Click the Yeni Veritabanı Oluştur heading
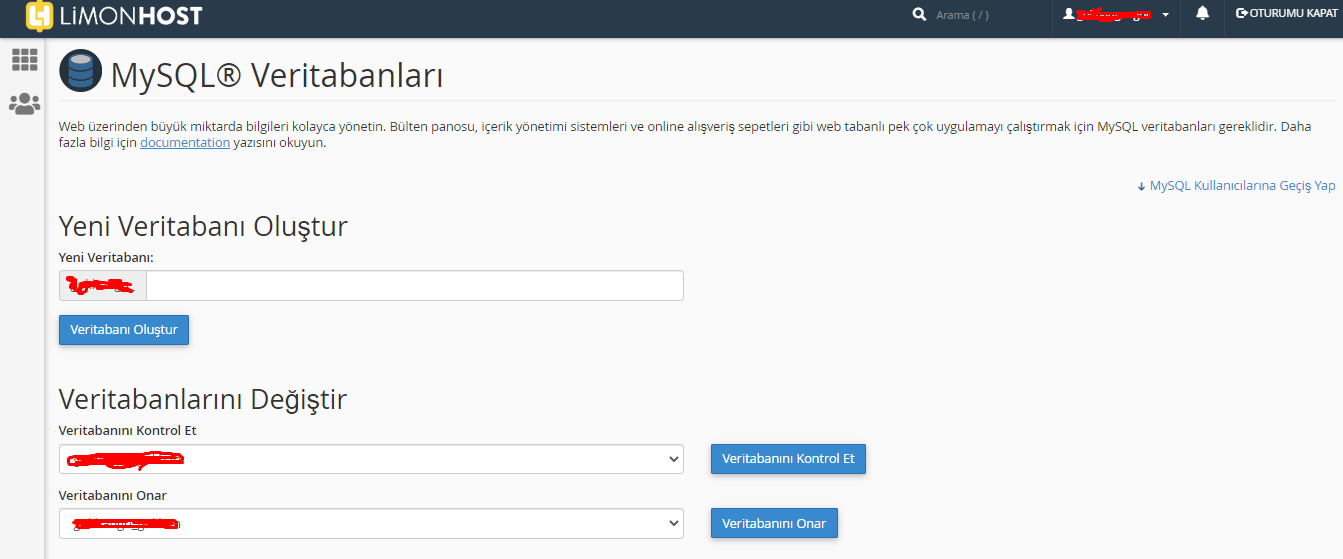The image size is (1343, 559). click(x=203, y=226)
